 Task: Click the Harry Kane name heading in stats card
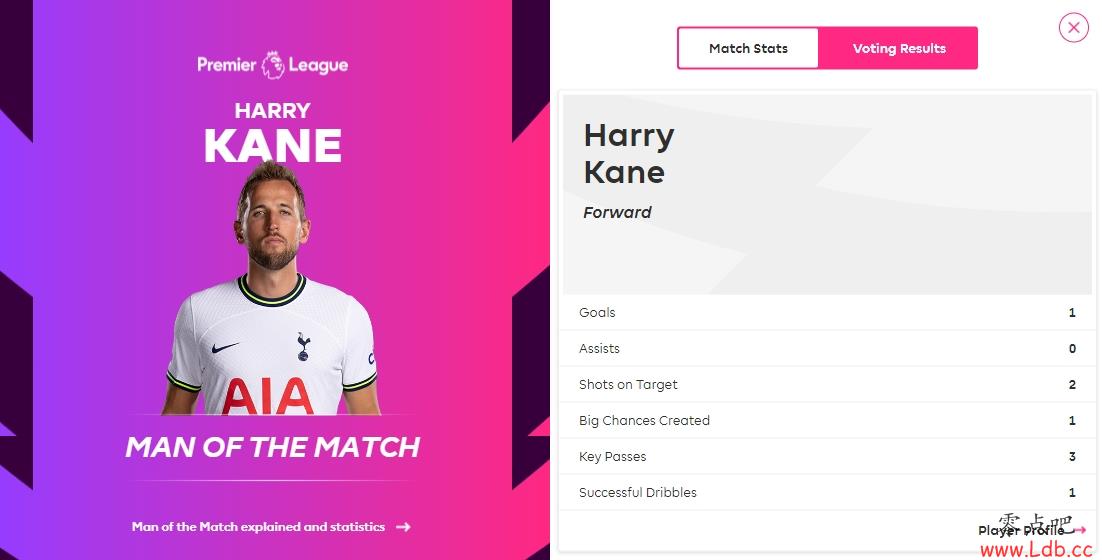pos(628,153)
